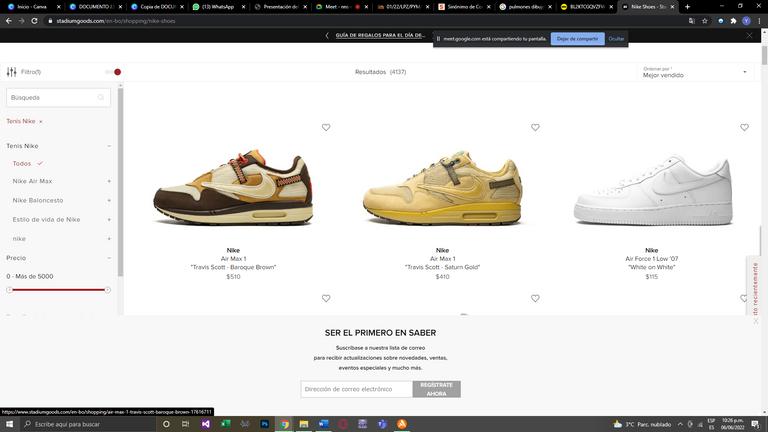Open Air Force 1 Low '07 White on White title
768x432 pixels.
pos(651,263)
